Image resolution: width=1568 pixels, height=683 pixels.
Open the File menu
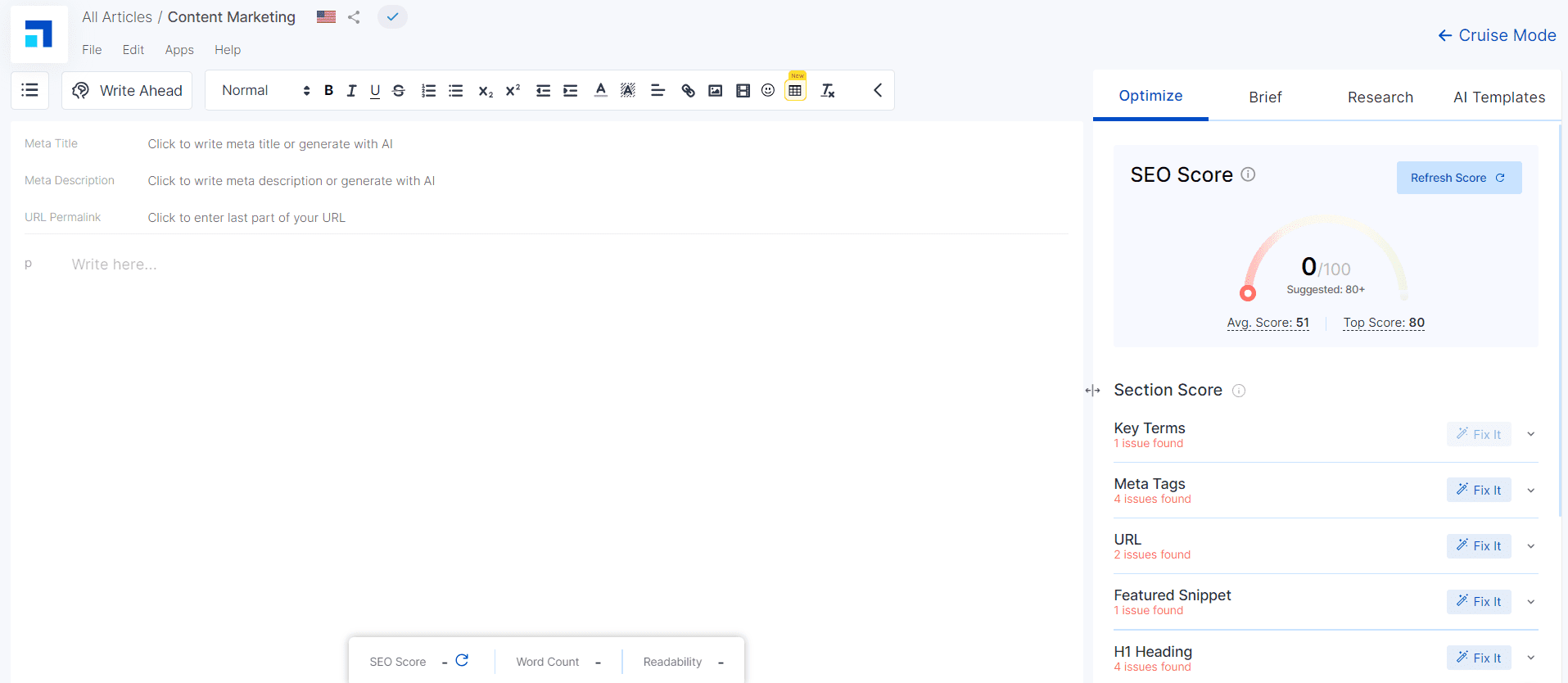point(92,50)
